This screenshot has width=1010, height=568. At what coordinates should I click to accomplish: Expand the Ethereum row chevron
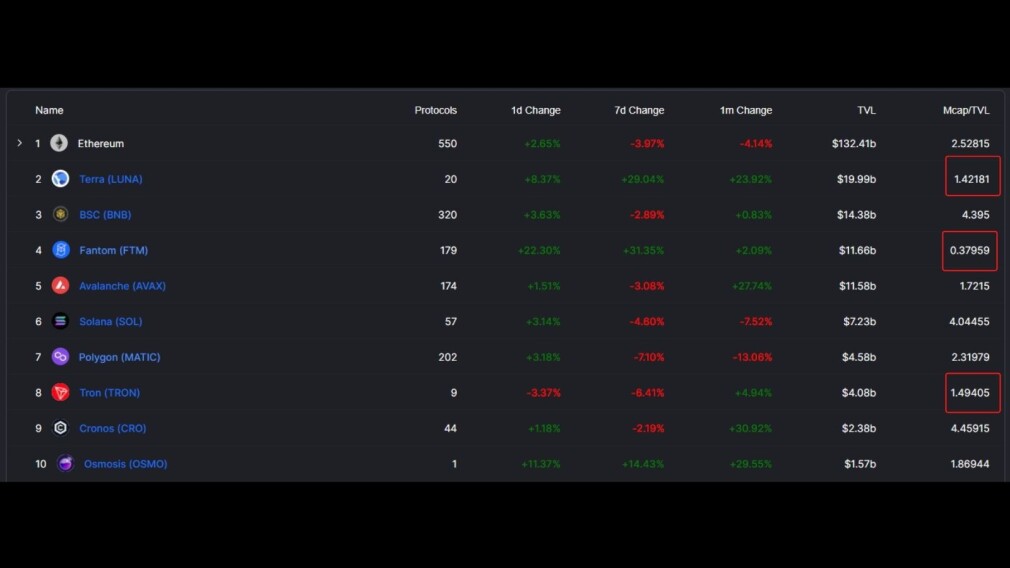tap(19, 143)
